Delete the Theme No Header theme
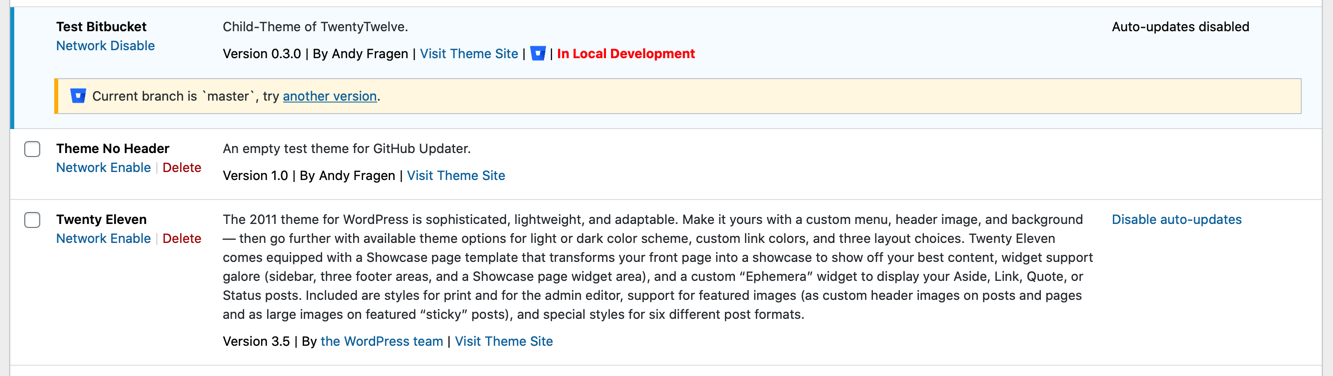The height and width of the screenshot is (376, 1333). pyautogui.click(x=182, y=168)
